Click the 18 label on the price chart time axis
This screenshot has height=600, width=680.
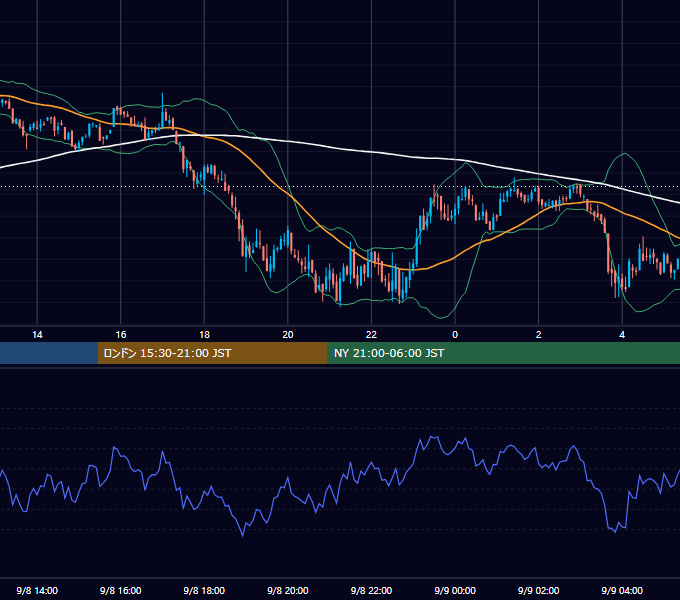pyautogui.click(x=204, y=335)
